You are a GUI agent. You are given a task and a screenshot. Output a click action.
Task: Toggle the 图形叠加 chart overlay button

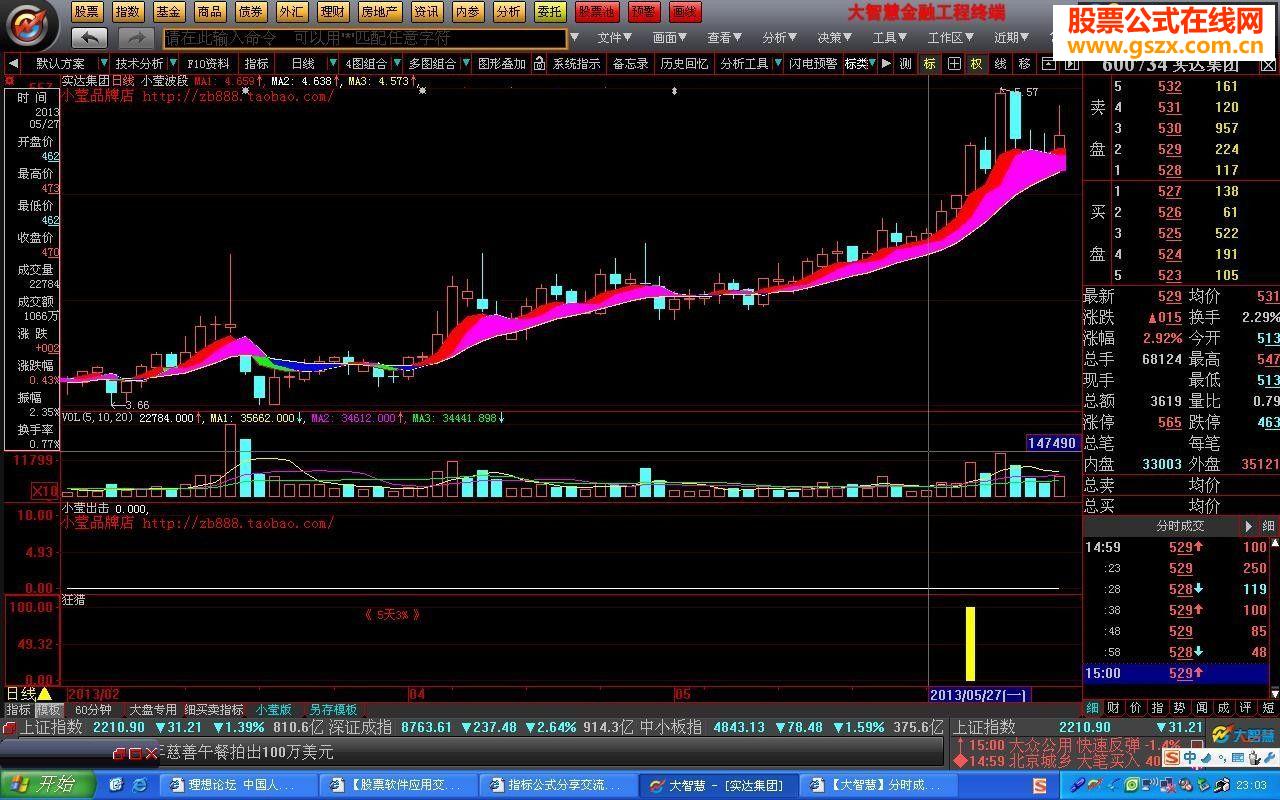point(501,63)
